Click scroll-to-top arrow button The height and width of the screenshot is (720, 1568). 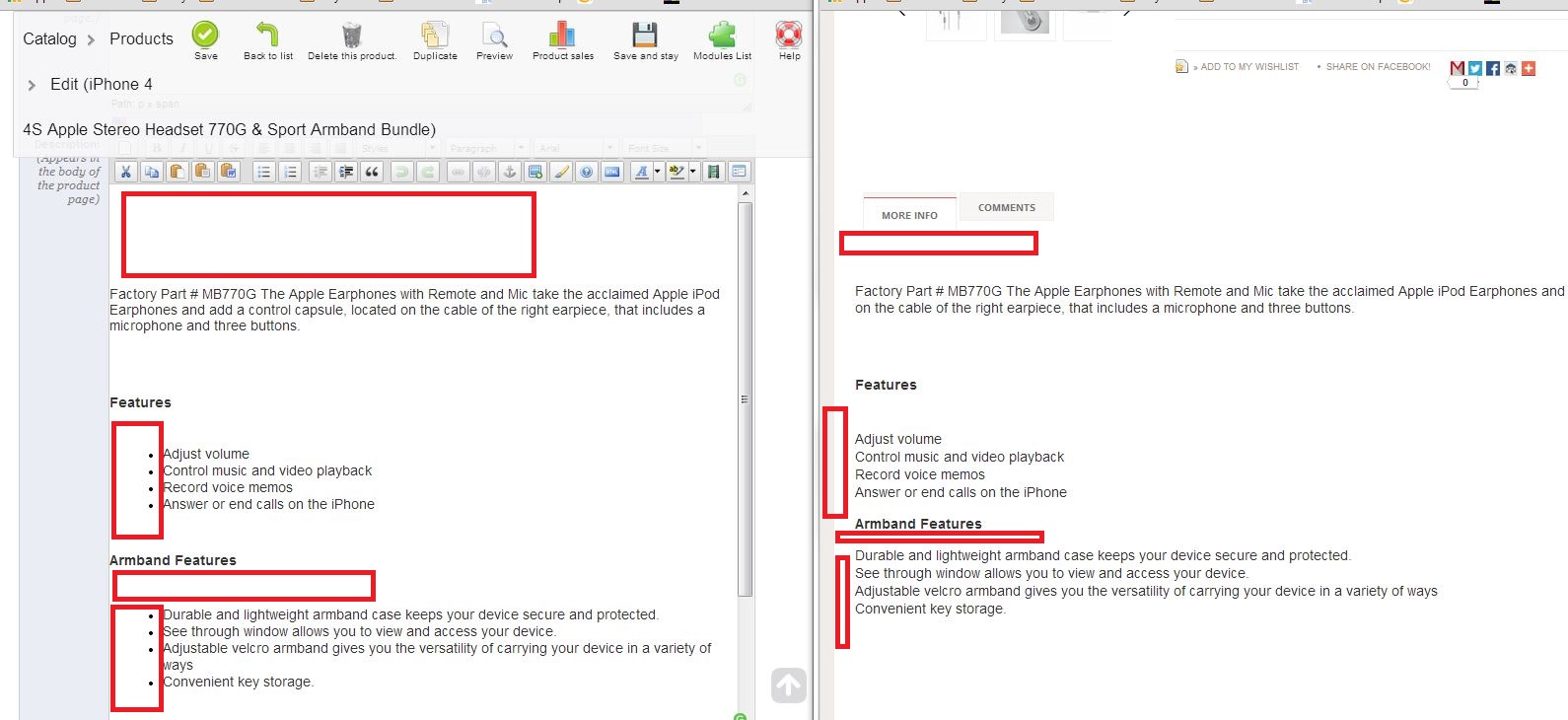coord(789,685)
